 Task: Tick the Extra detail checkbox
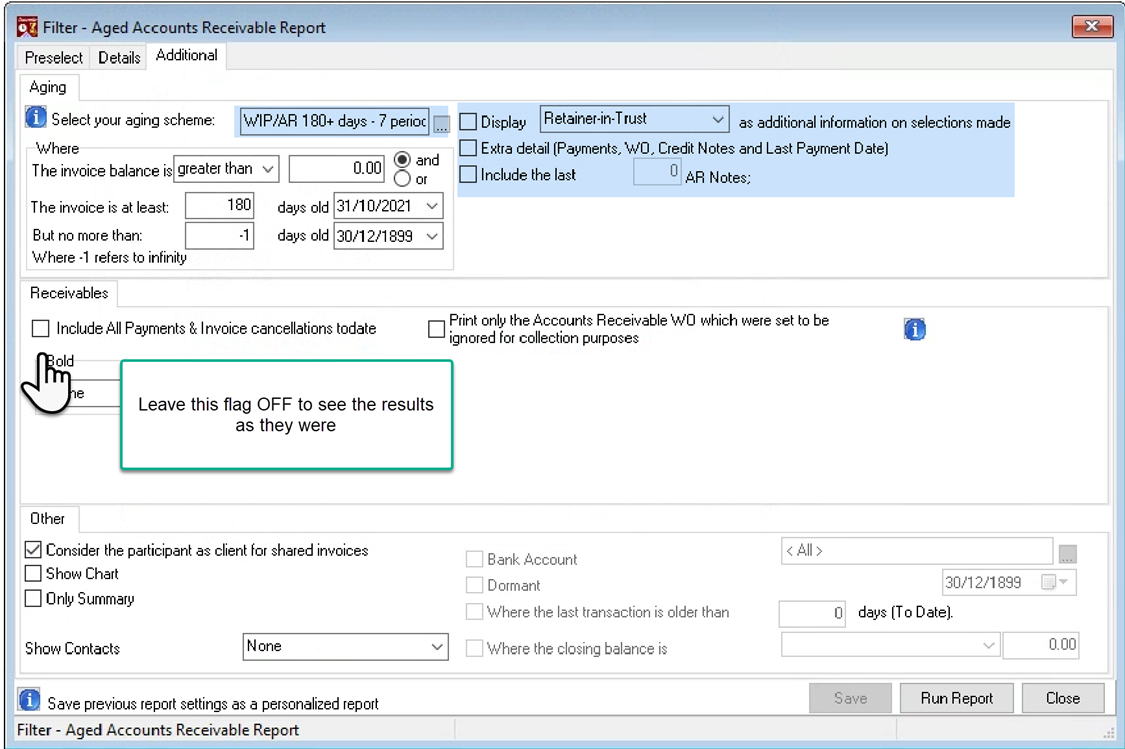468,149
